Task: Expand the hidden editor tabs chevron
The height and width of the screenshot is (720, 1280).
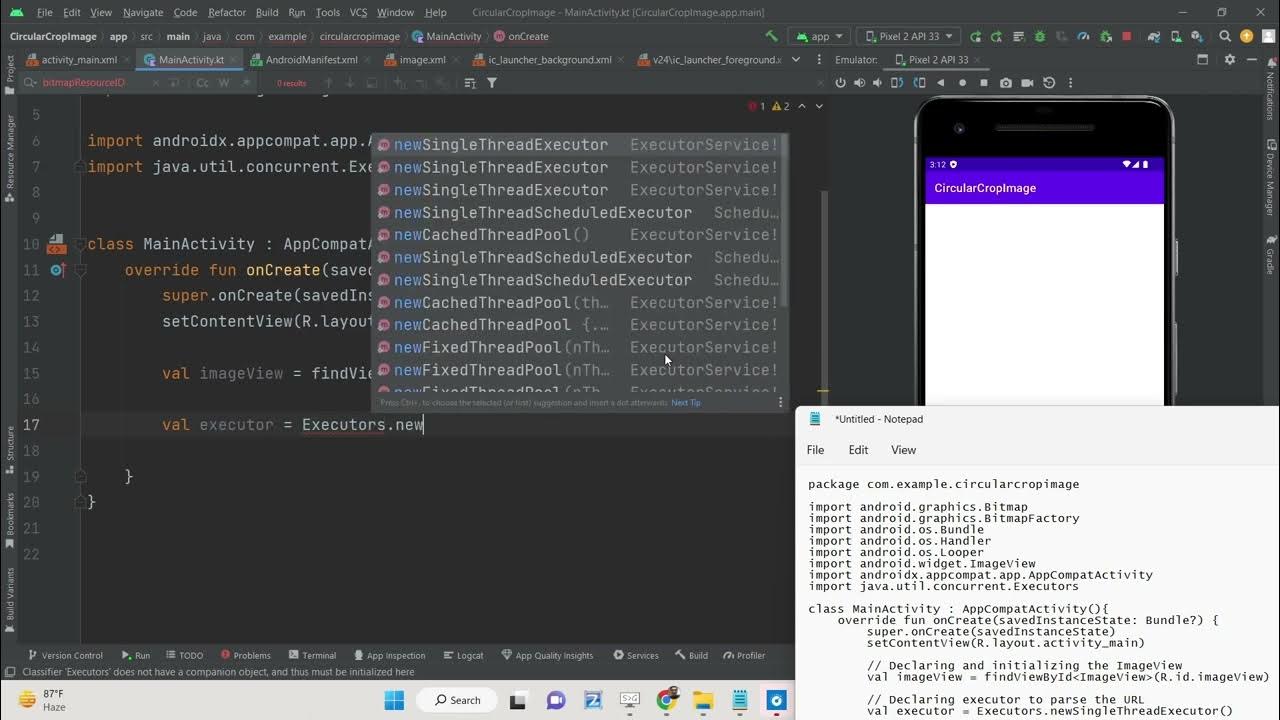Action: tap(795, 60)
